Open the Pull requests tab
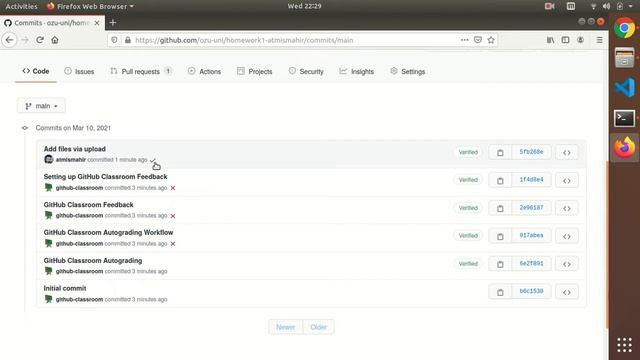Viewport: 640px width, 360px height. [141, 71]
